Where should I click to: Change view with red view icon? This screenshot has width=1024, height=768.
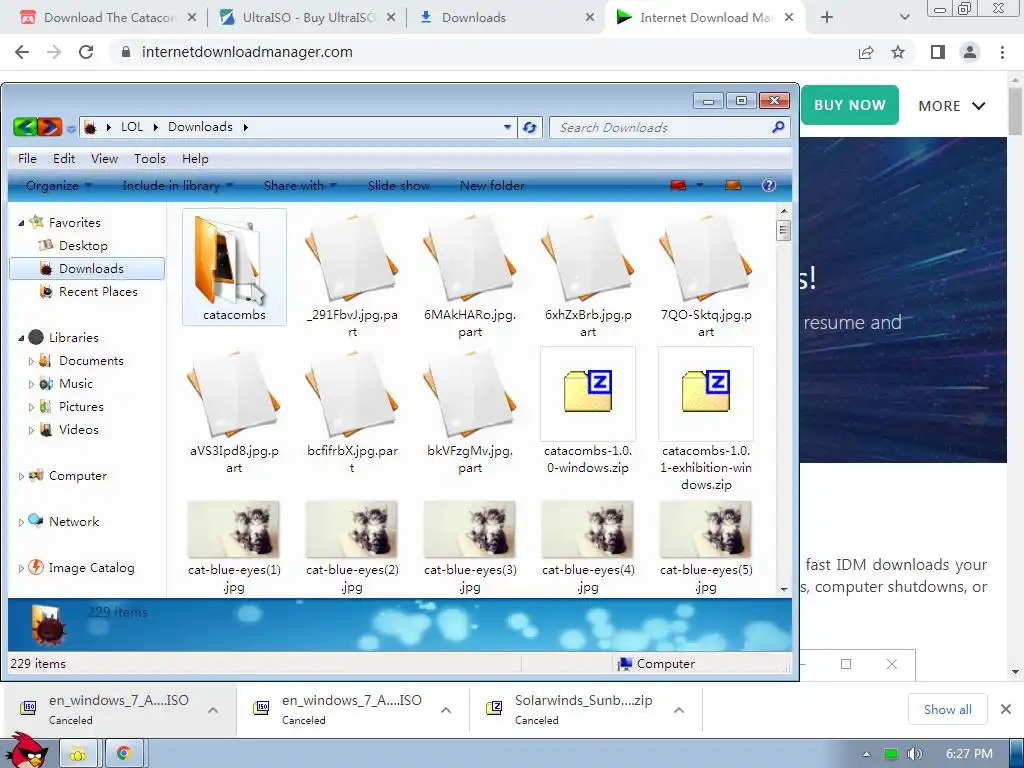(679, 185)
